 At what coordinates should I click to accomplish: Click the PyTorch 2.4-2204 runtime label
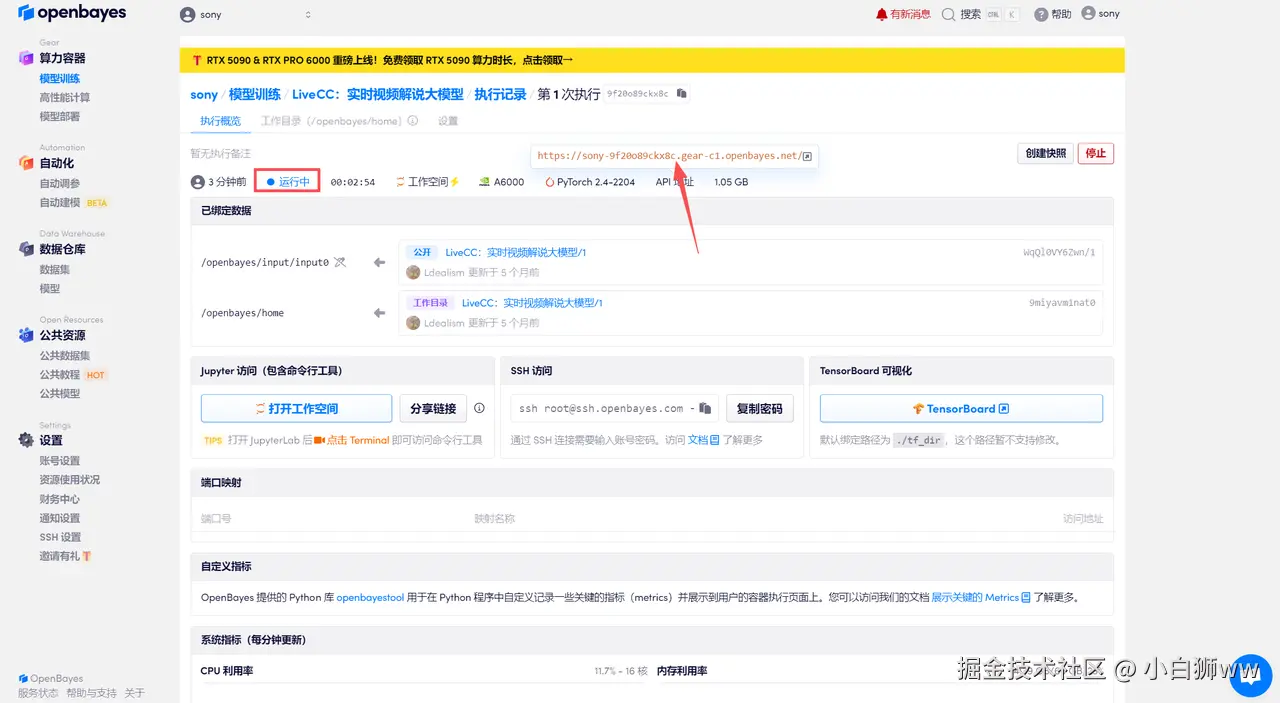[x=590, y=182]
